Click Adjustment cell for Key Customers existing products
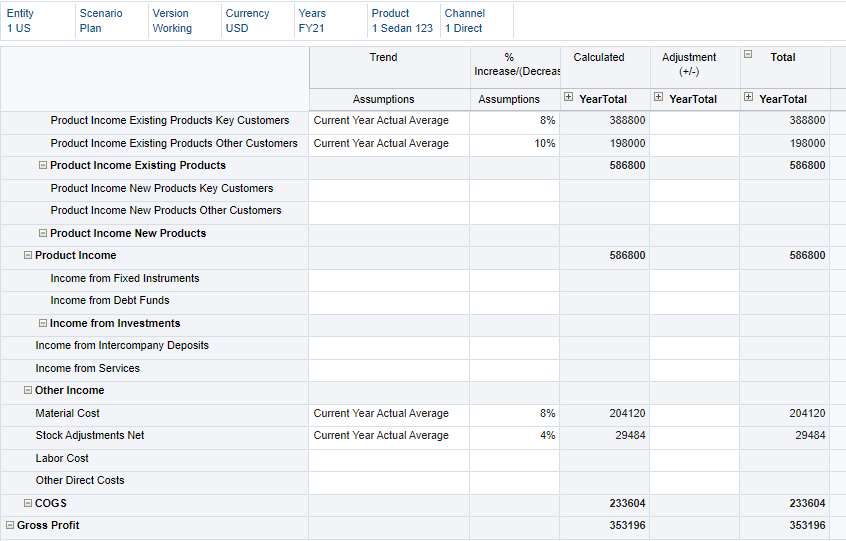 [x=694, y=121]
